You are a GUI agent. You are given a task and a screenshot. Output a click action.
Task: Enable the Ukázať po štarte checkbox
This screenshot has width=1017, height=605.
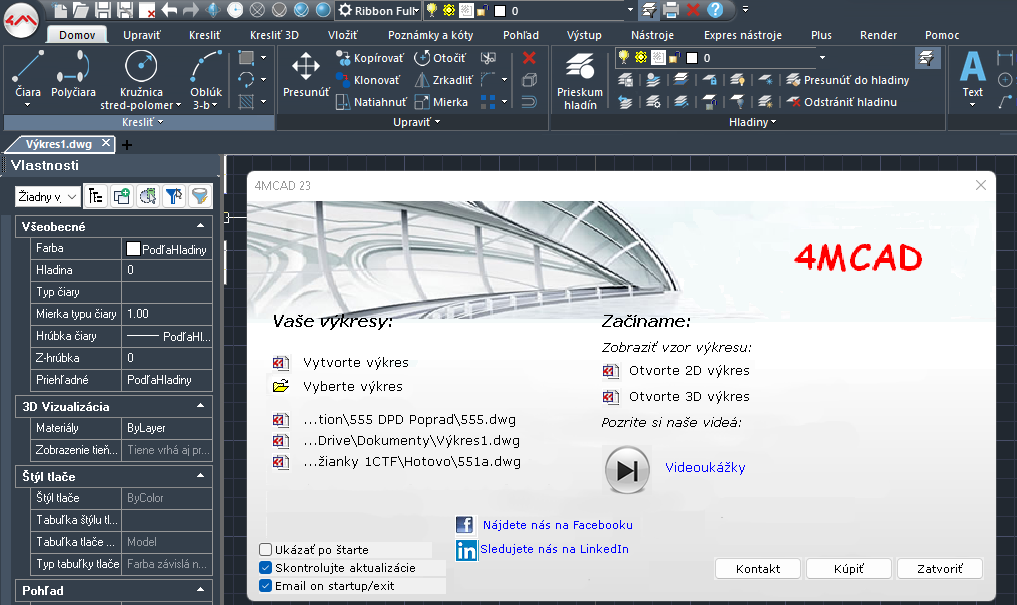(x=265, y=550)
